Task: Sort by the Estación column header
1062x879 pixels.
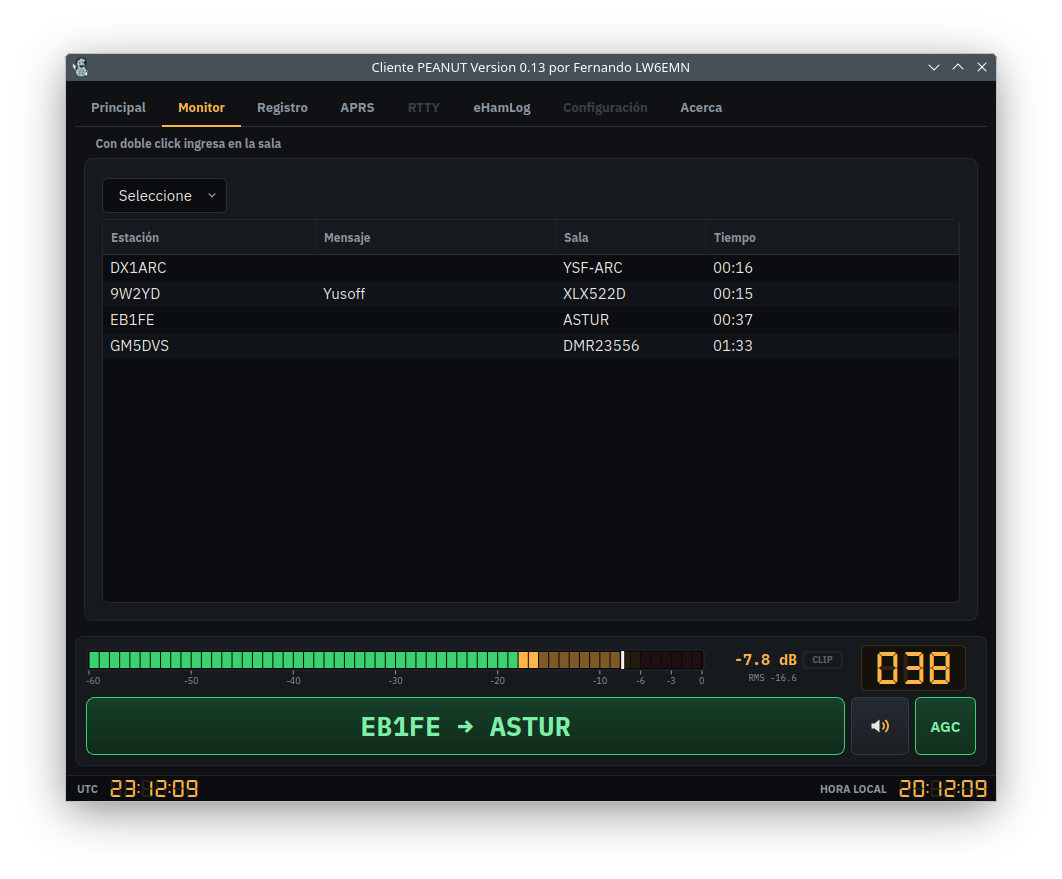Action: click(x=209, y=238)
